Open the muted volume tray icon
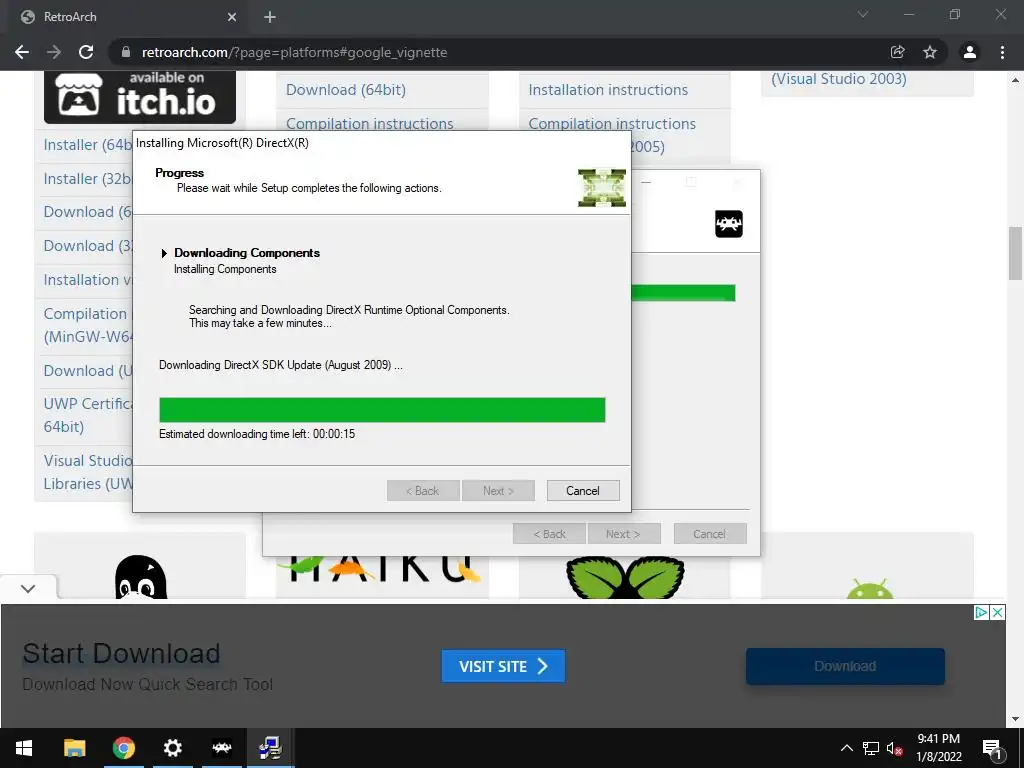1024x768 pixels. coord(894,748)
